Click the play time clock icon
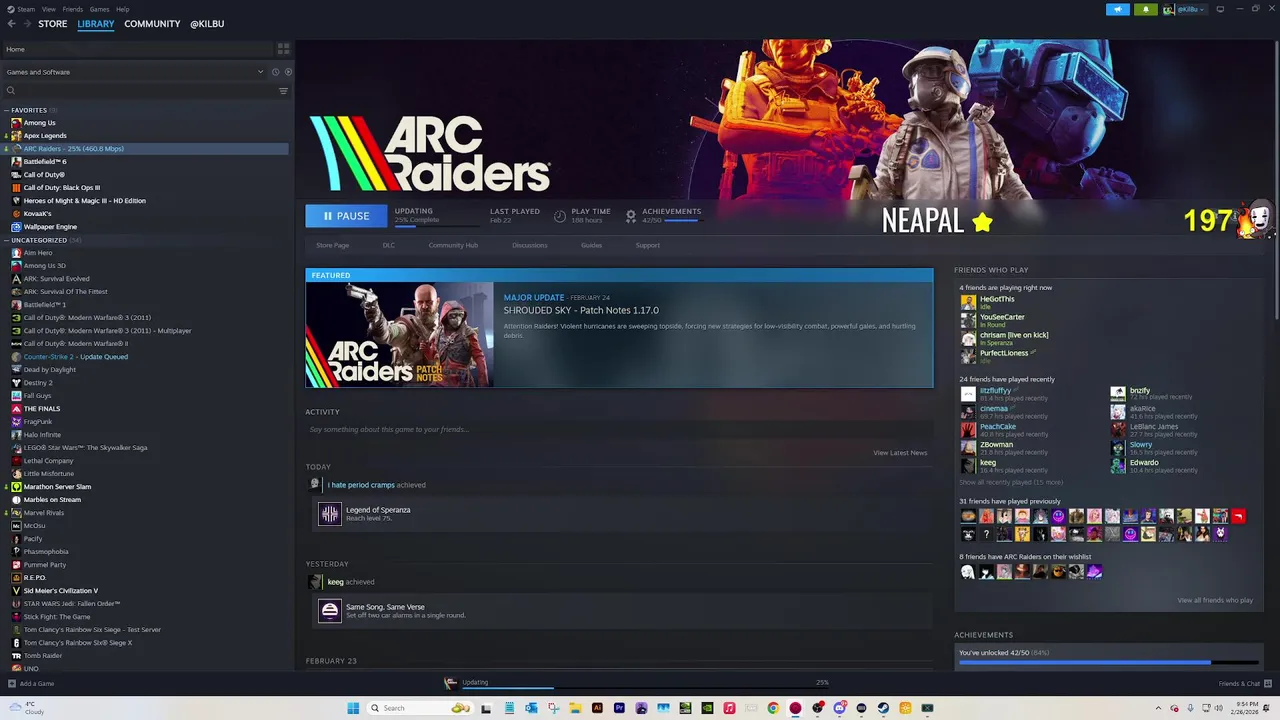Viewport: 1280px width, 720px height. [x=560, y=216]
